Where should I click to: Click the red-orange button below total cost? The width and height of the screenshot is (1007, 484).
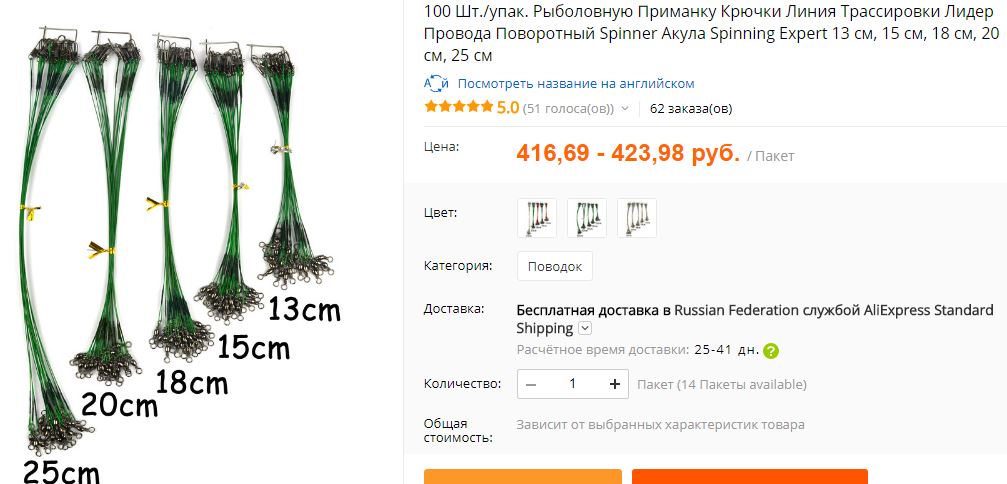[749, 476]
